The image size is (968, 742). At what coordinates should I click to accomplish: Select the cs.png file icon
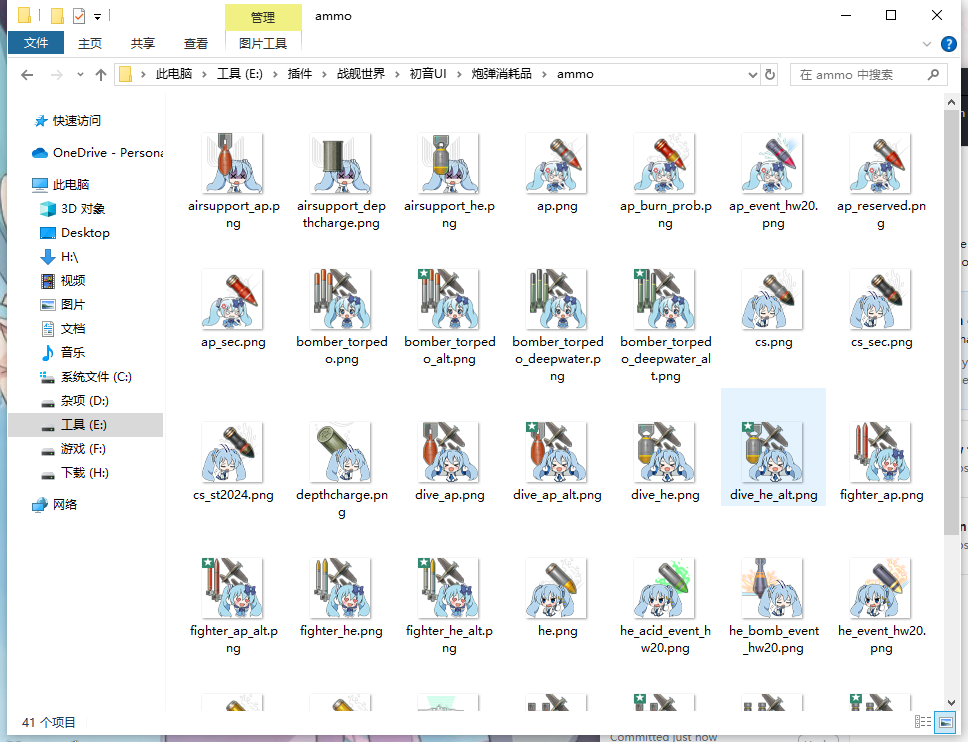pos(773,299)
